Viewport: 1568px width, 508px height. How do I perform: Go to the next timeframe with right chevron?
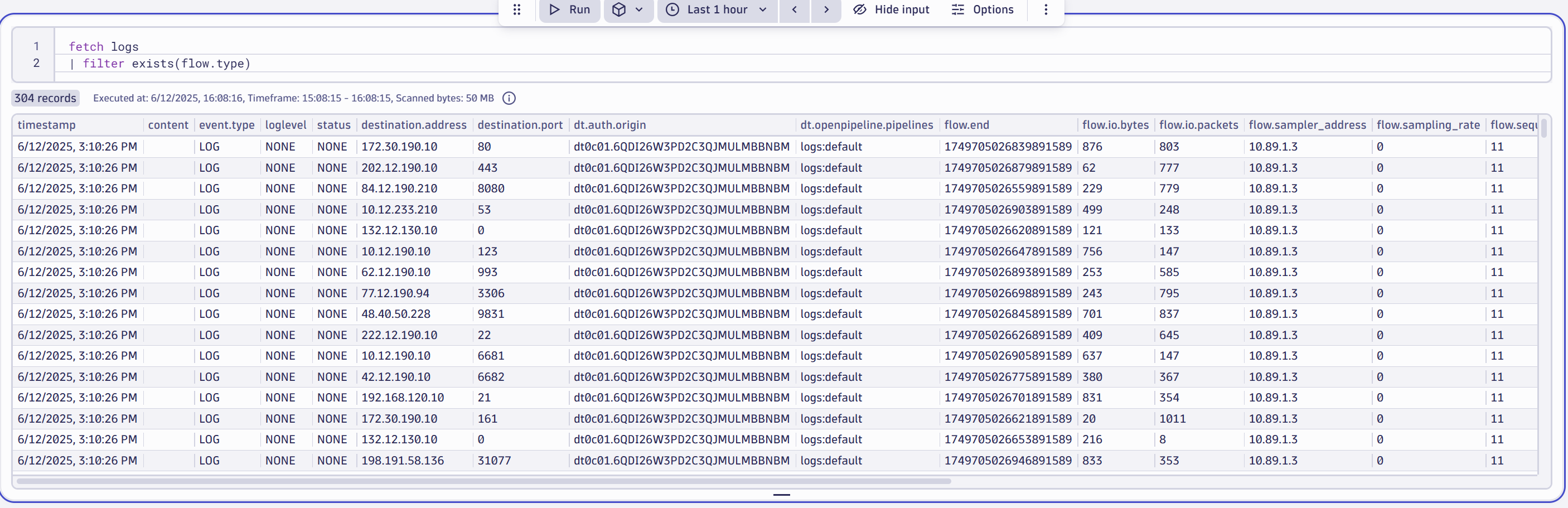click(826, 9)
